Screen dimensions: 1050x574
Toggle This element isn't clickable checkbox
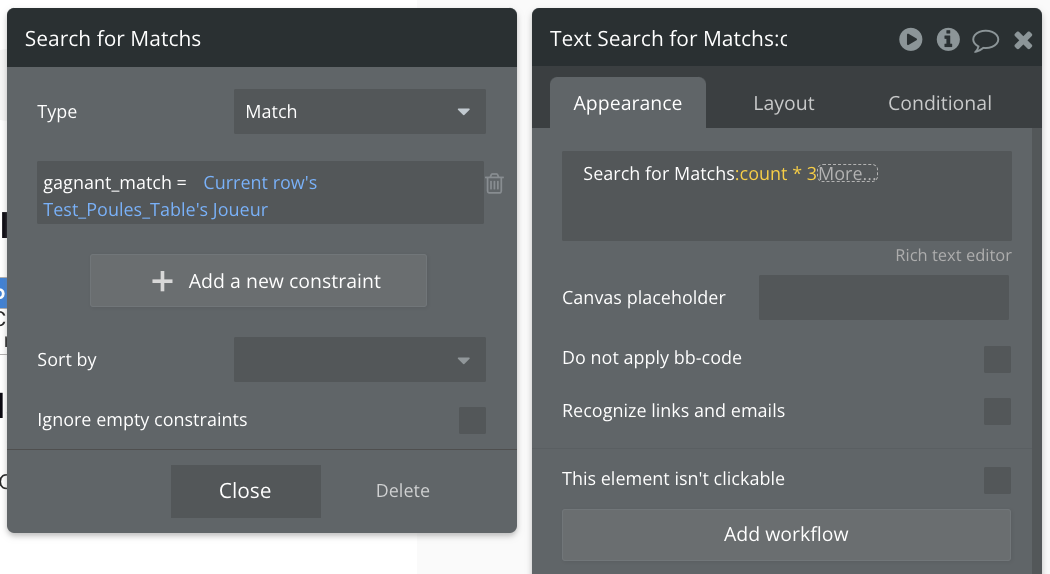click(x=997, y=480)
